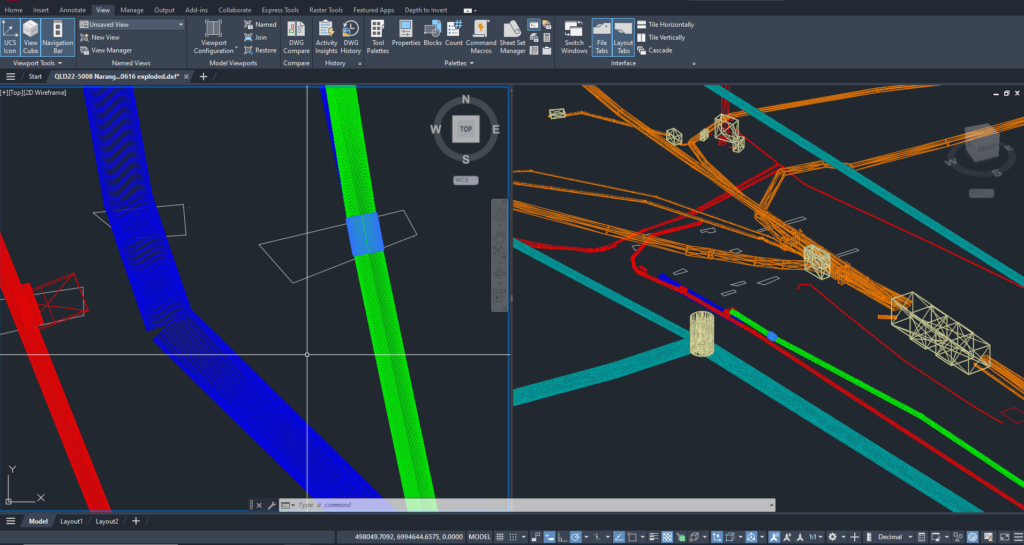Open Activity Insights palette
The height and width of the screenshot is (545, 1024).
point(326,34)
